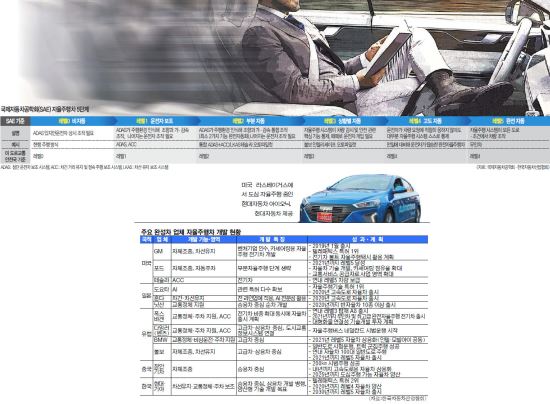This screenshot has height=404, width=550.
Task: Select the 레벨0 비자동 header cell
Action: [x=72, y=121]
